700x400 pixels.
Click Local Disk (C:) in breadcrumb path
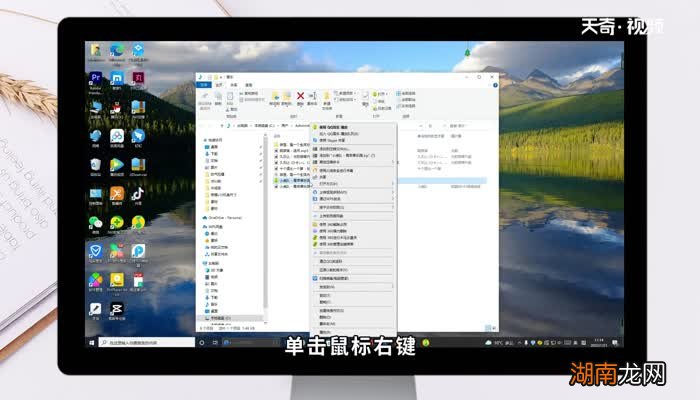265,126
